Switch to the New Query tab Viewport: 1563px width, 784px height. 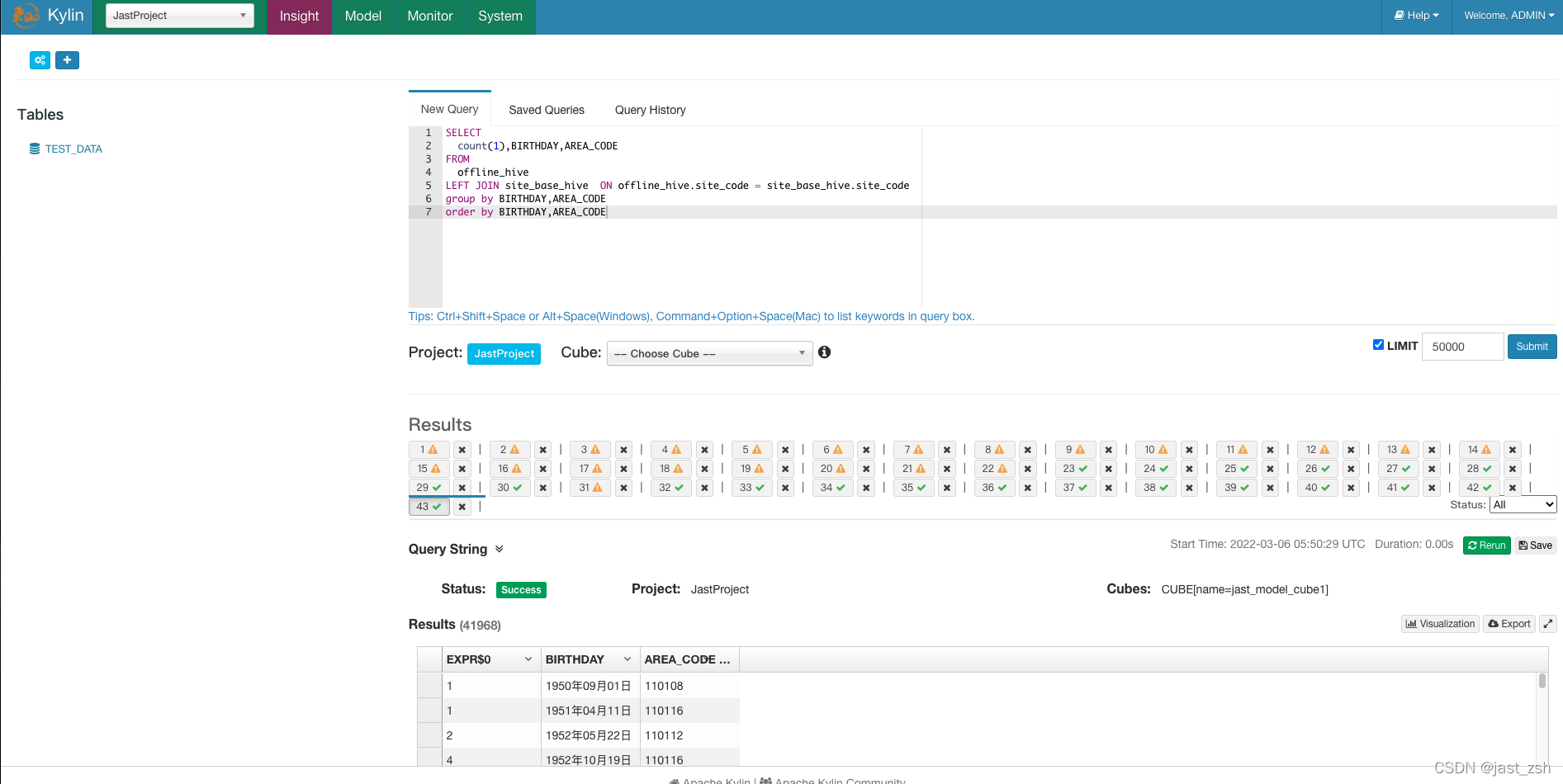[x=450, y=109]
